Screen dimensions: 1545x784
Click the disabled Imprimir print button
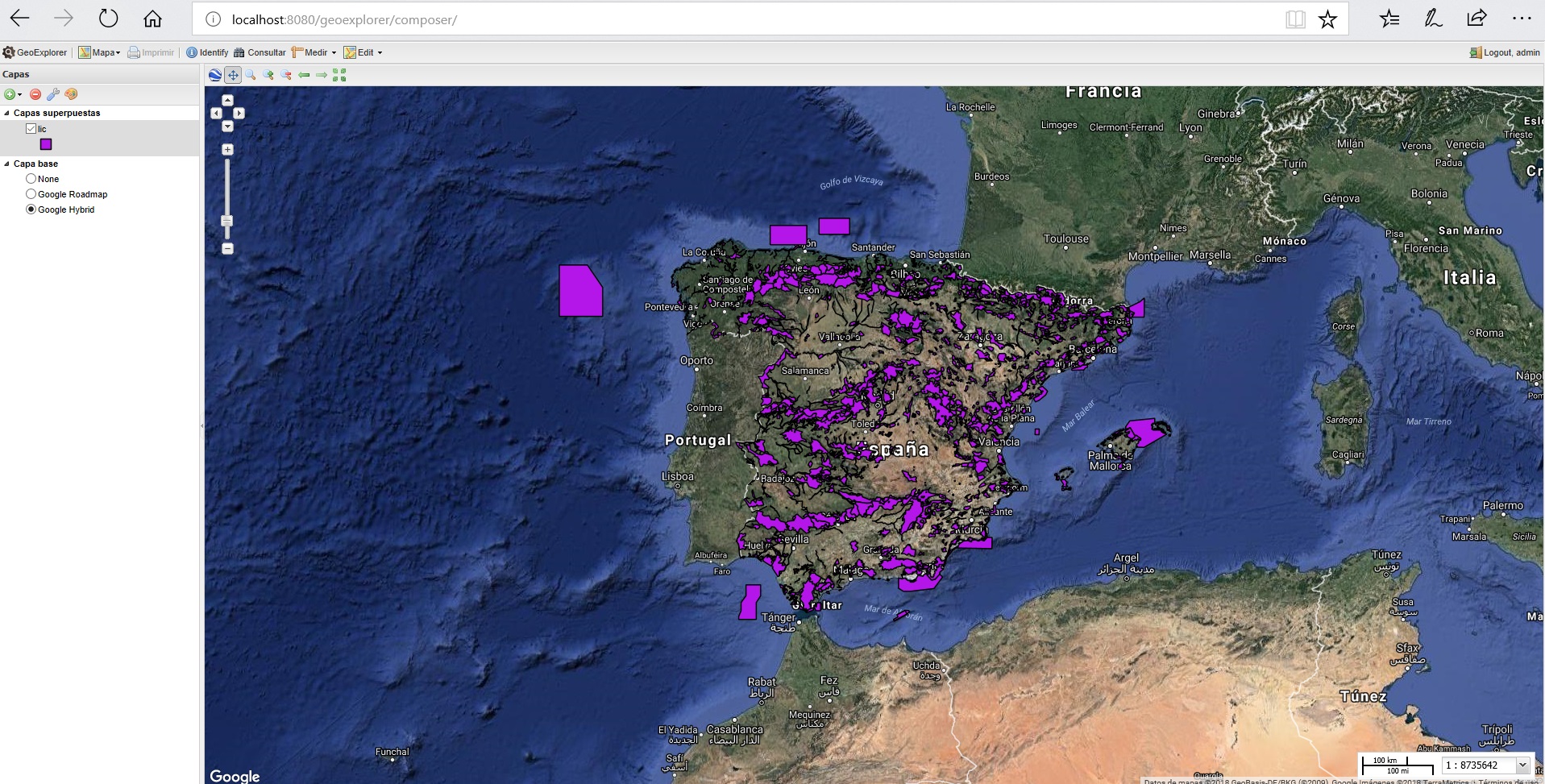(151, 52)
